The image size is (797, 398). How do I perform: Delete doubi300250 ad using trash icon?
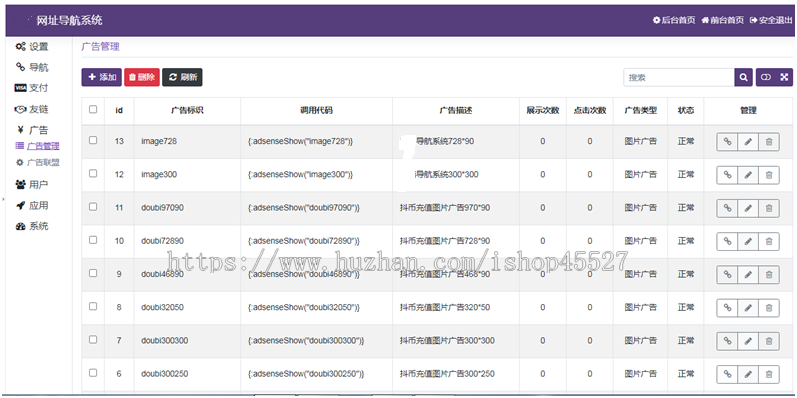point(769,374)
